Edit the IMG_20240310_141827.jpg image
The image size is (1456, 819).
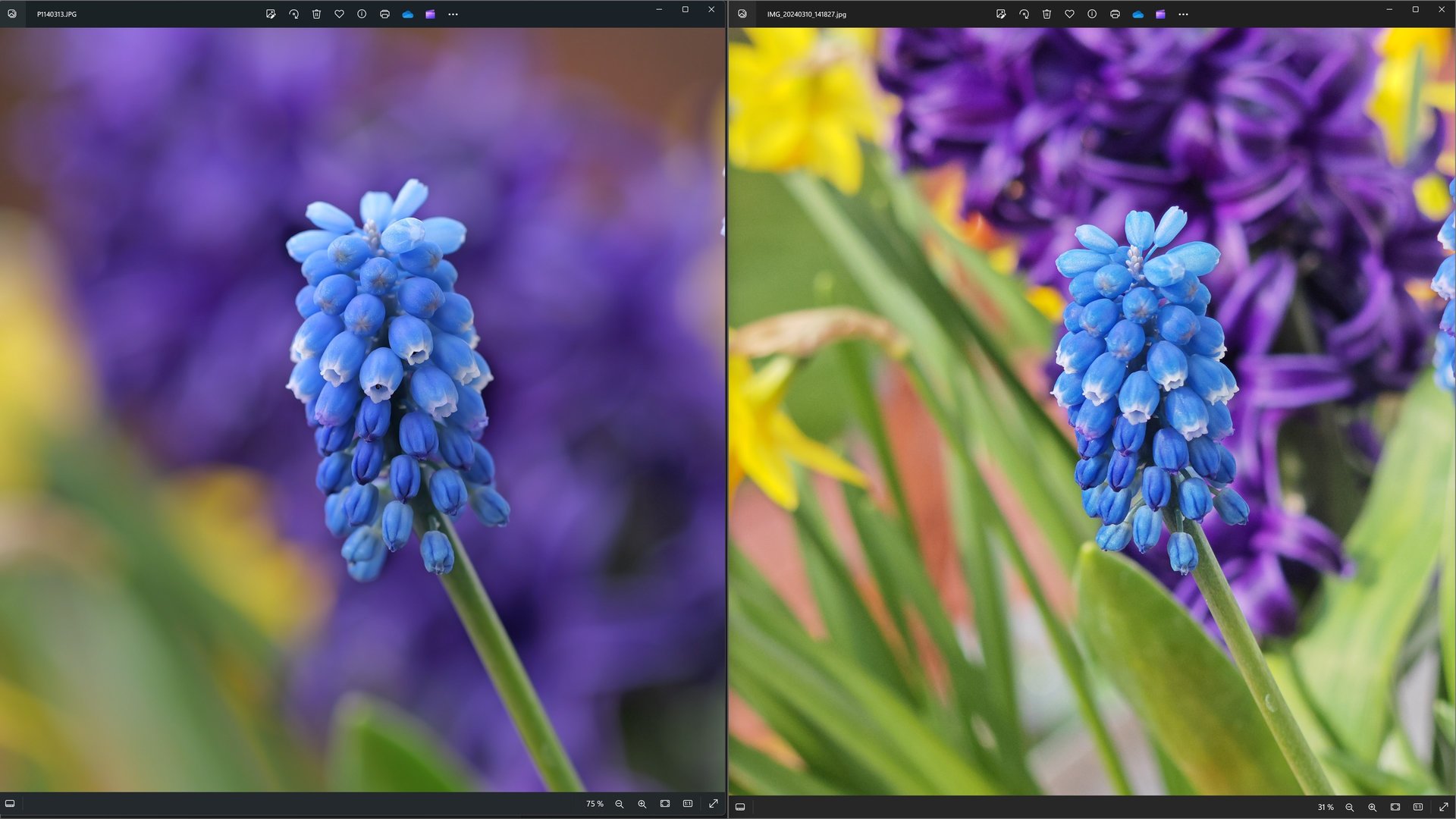coord(1001,14)
